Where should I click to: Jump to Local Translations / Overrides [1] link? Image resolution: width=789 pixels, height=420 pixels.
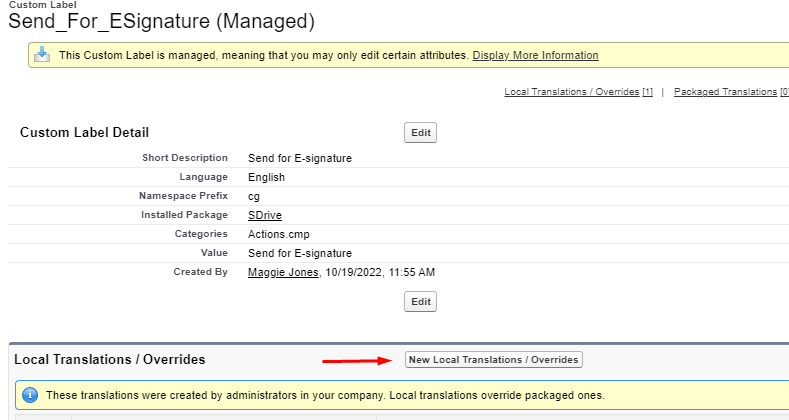point(578,92)
